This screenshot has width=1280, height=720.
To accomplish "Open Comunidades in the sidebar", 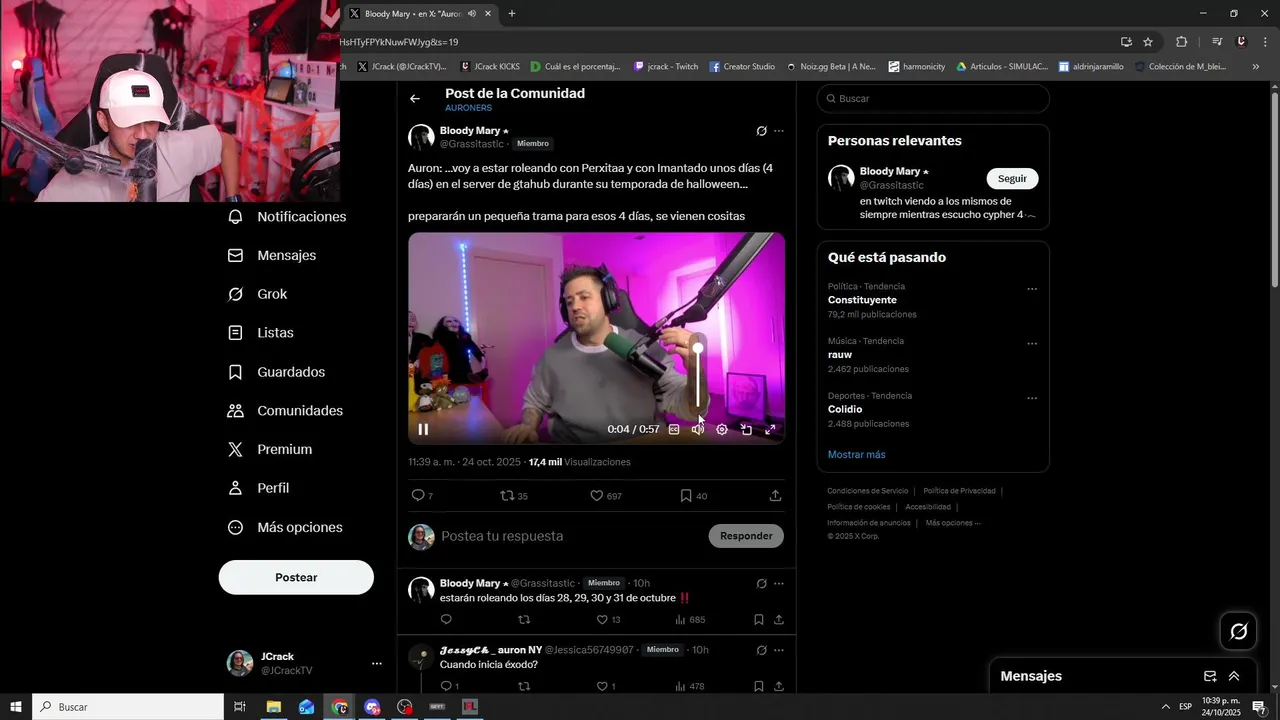I will coord(285,411).
